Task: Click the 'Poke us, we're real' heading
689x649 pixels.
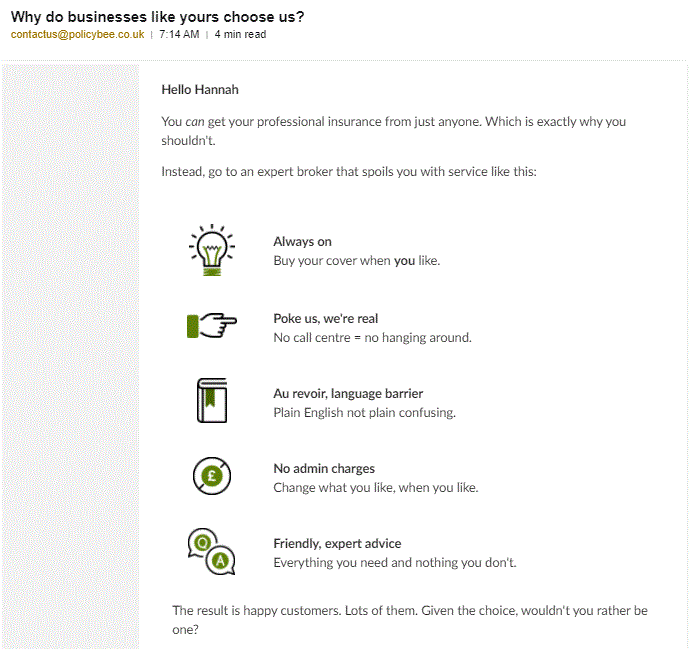Action: click(326, 319)
